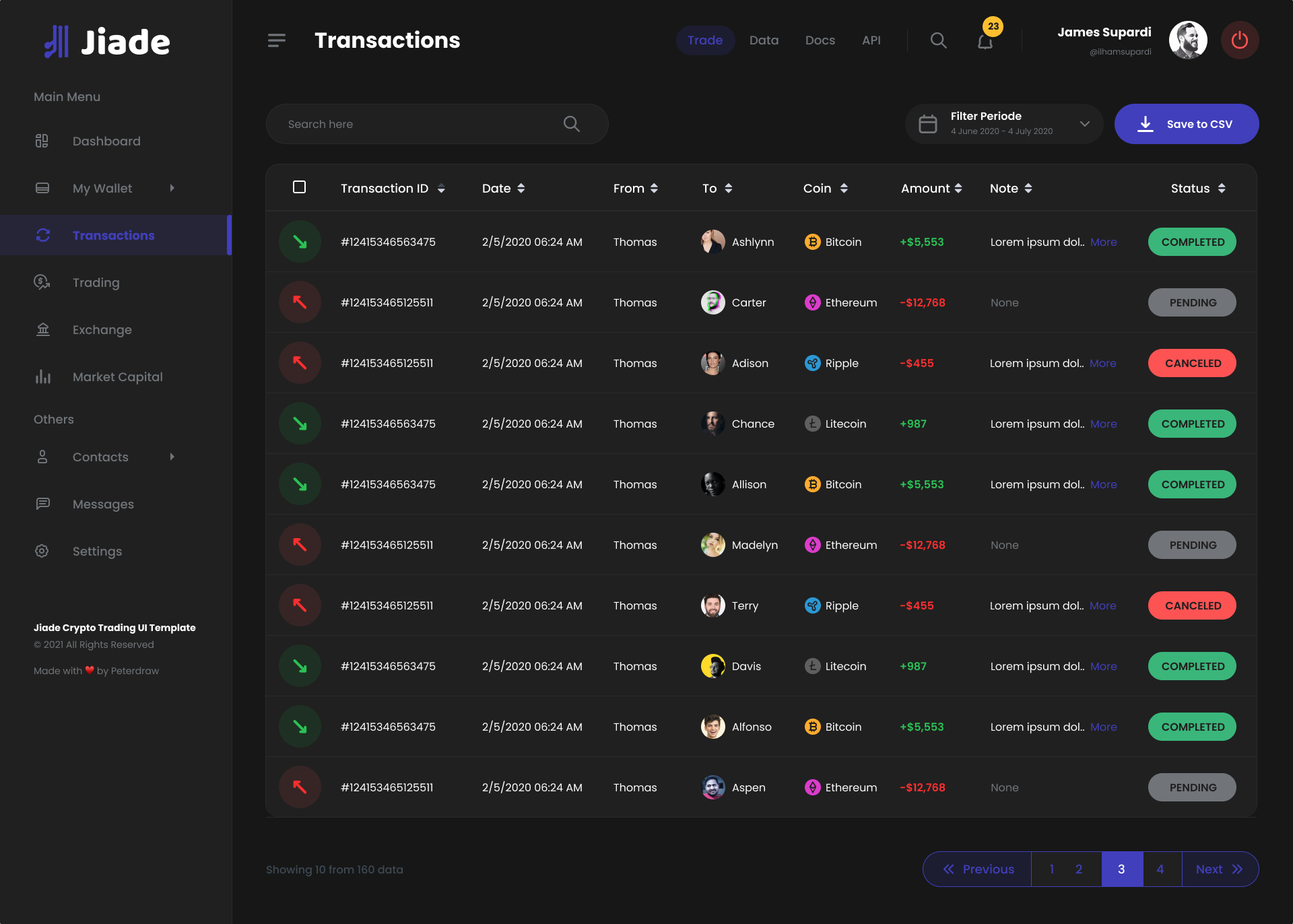Switch to the Data tab
The width and height of the screenshot is (1293, 924).
[763, 40]
